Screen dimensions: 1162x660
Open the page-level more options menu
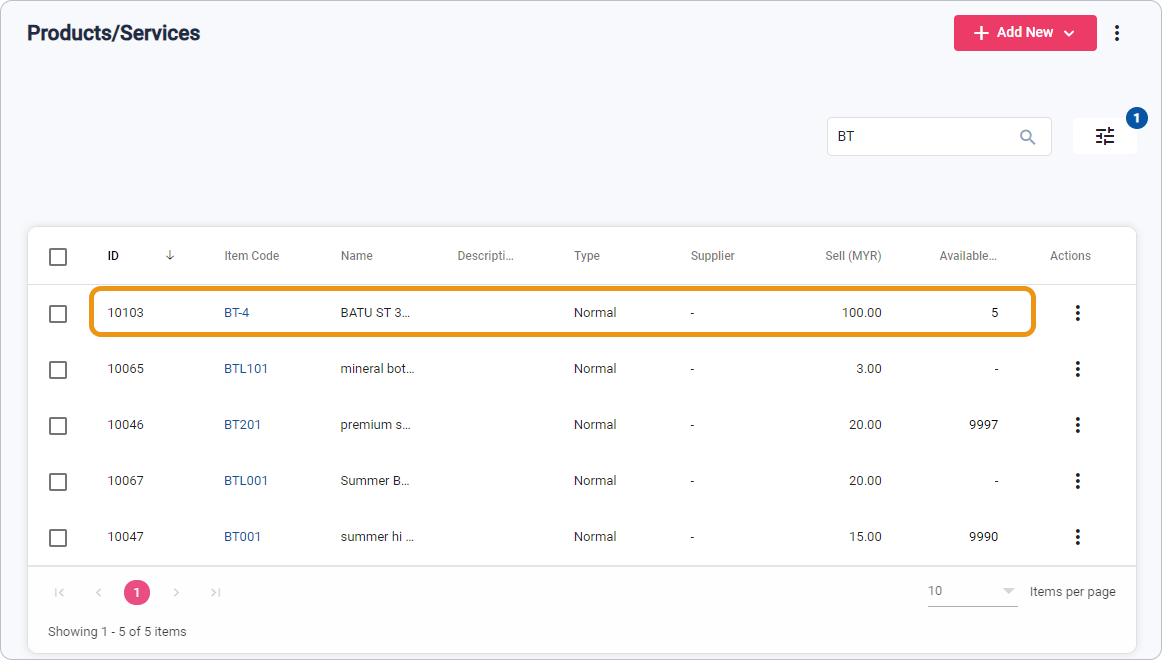pyautogui.click(x=1117, y=33)
